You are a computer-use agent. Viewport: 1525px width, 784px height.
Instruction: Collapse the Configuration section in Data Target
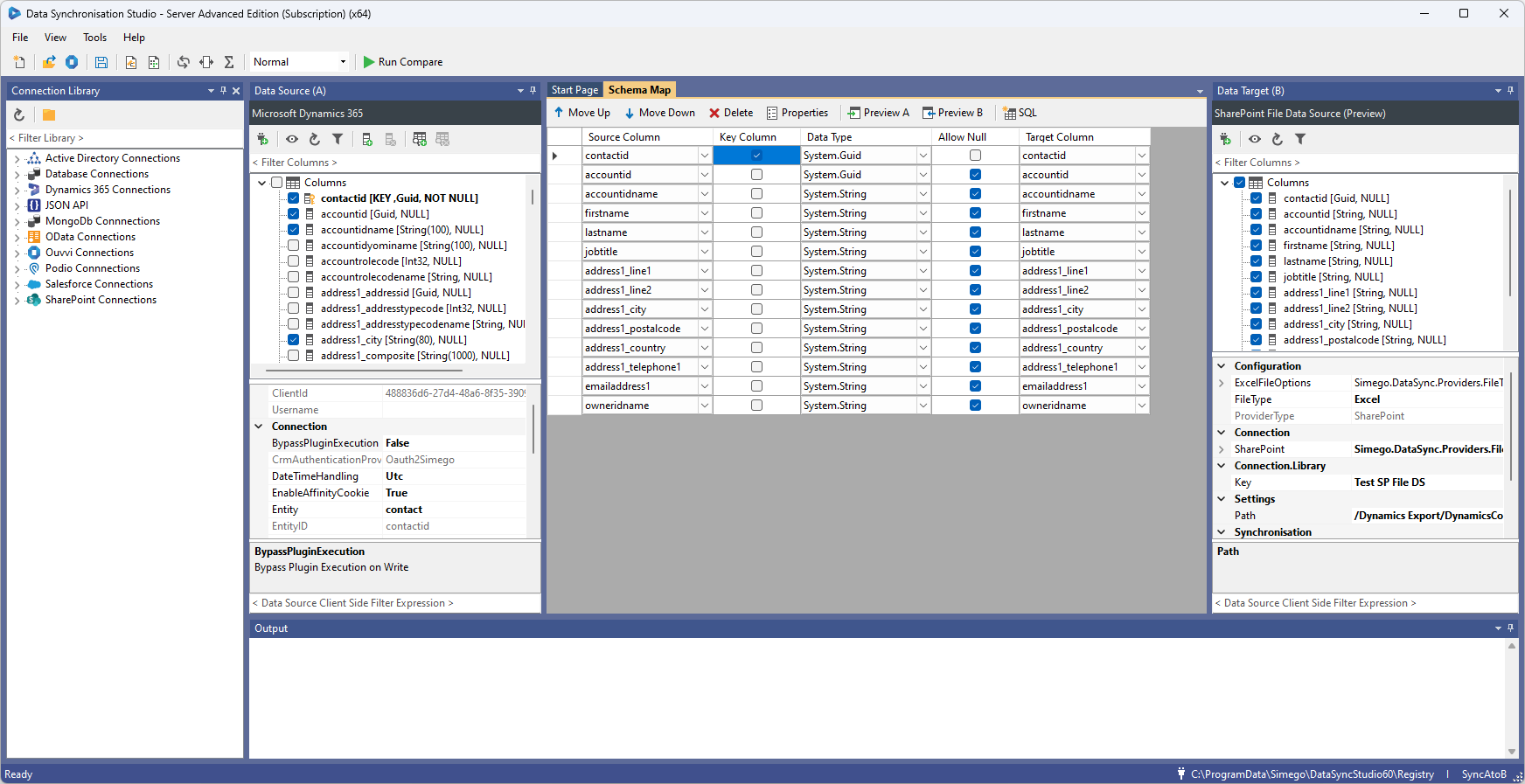[x=1222, y=366]
